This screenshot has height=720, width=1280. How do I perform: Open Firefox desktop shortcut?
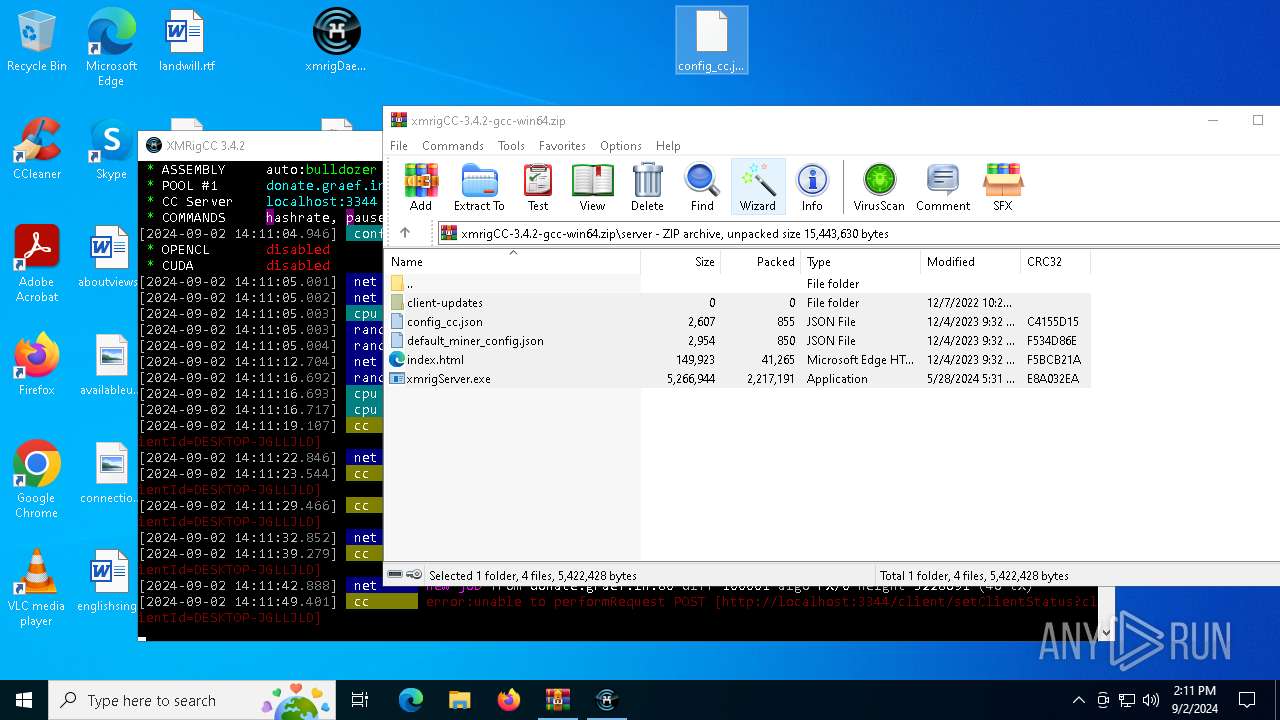tap(37, 366)
